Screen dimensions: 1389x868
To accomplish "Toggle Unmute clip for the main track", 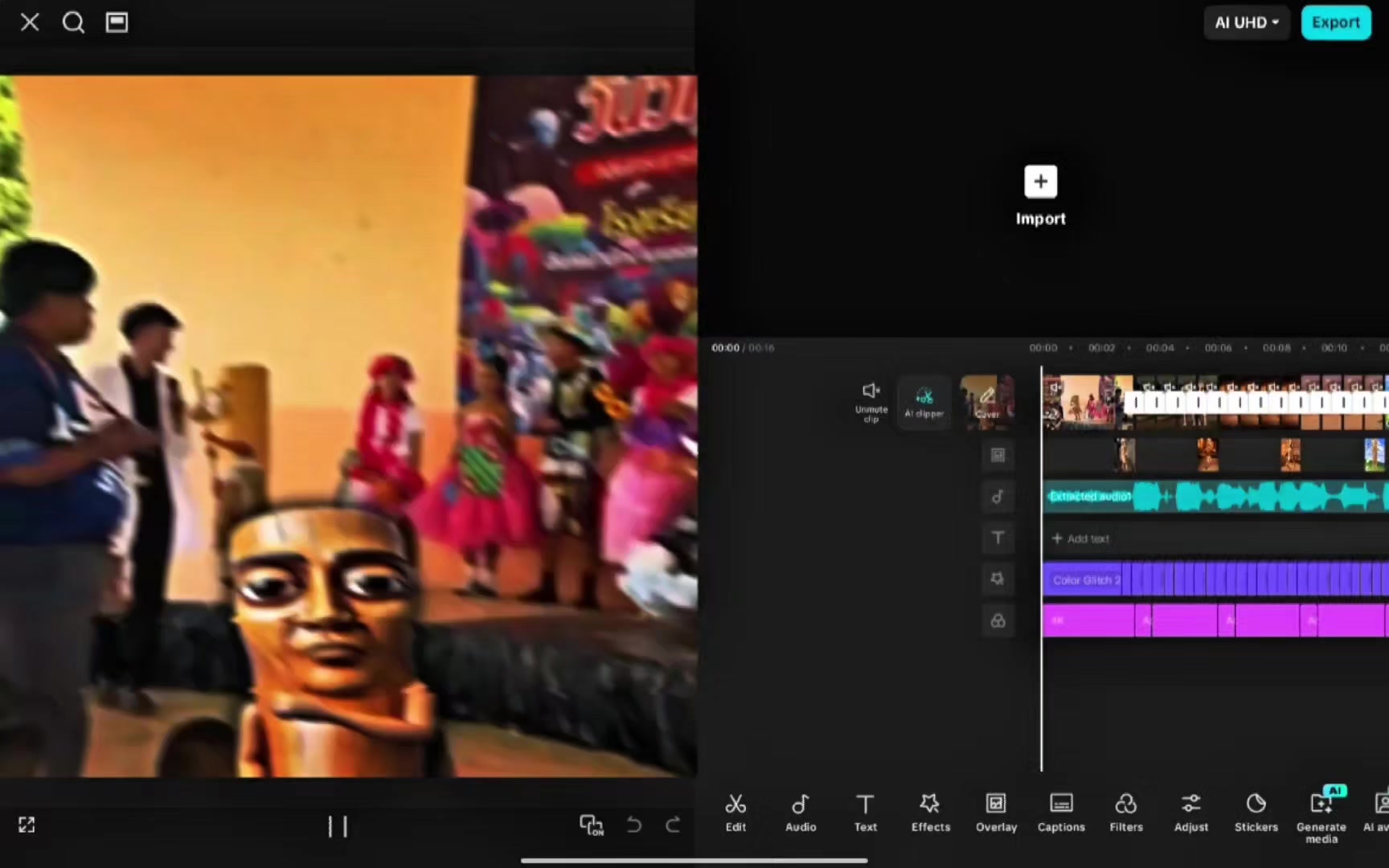I will click(871, 402).
